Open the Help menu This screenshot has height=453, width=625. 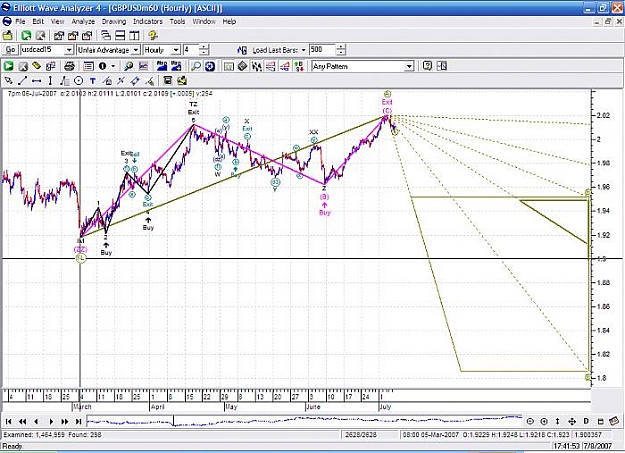[229, 22]
